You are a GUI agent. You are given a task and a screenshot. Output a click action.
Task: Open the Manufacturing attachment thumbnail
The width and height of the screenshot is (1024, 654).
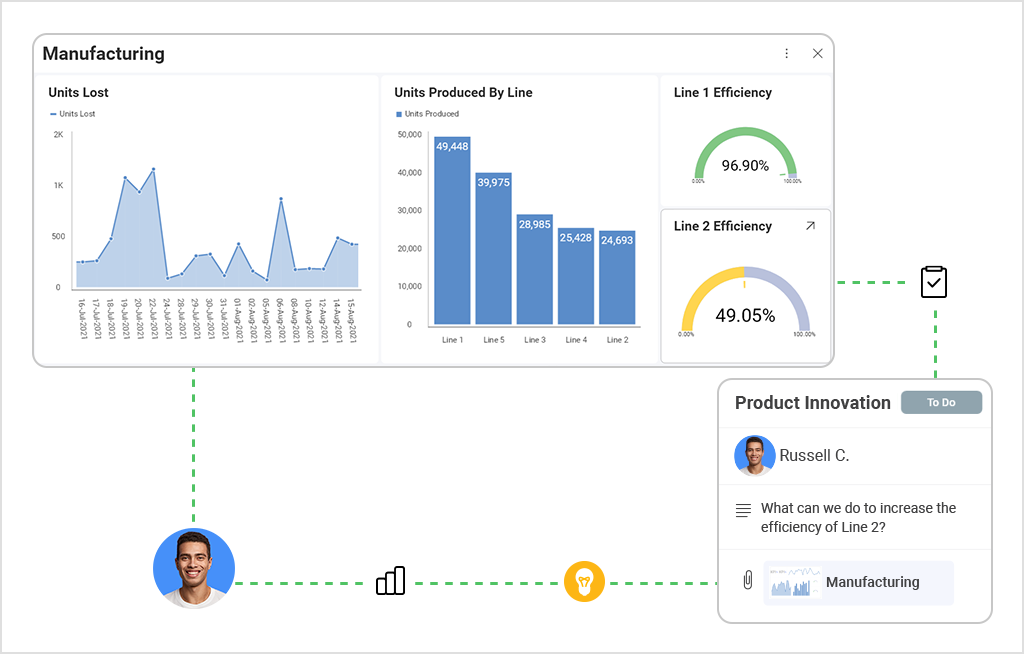[x=794, y=581]
